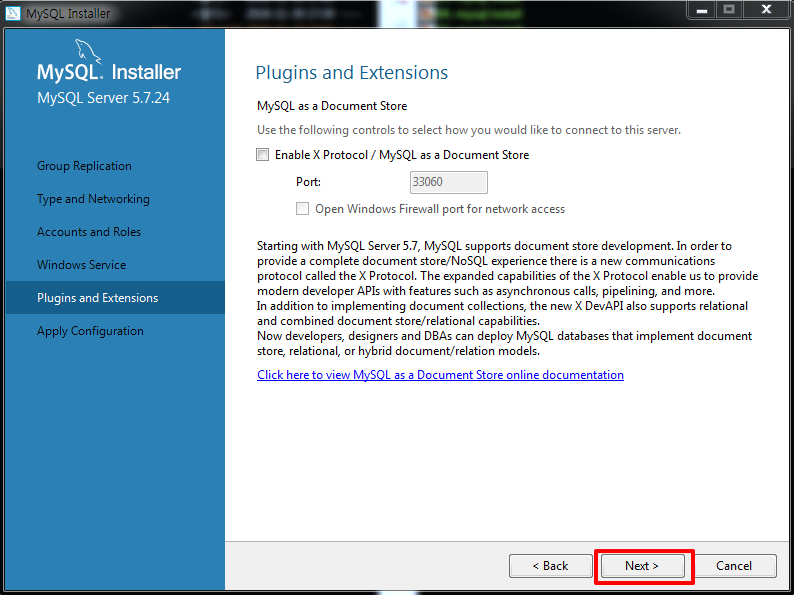794x595 pixels.
Task: Click 'MySQL Installer' title bar text
Action: tap(68, 14)
